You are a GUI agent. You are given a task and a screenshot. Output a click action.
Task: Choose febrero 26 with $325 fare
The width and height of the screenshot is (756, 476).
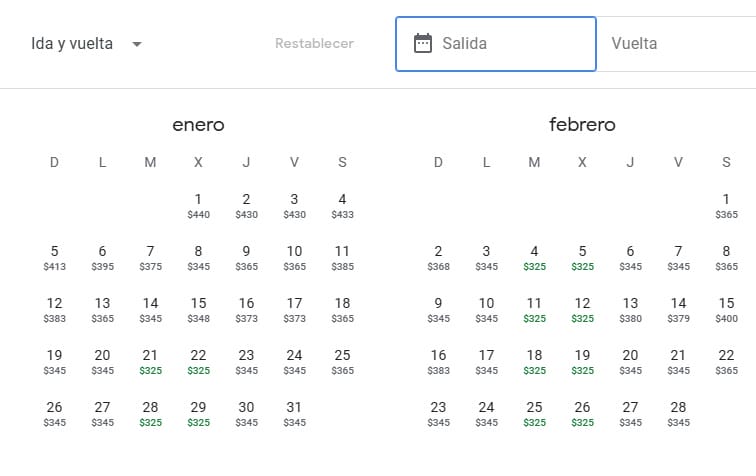click(582, 413)
